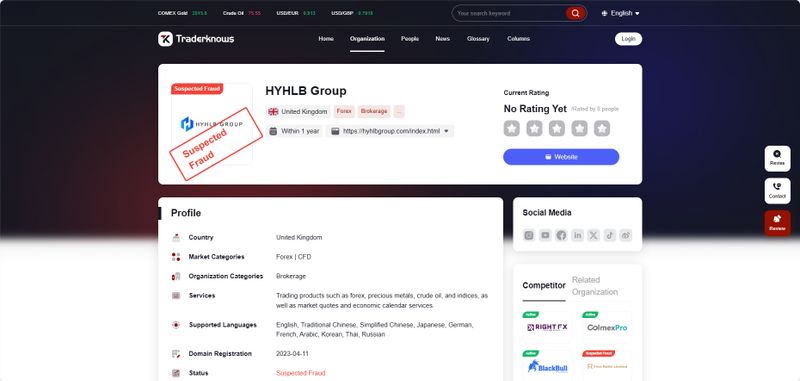Open Weibo social media icon
The height and width of the screenshot is (381, 800).
626,235
